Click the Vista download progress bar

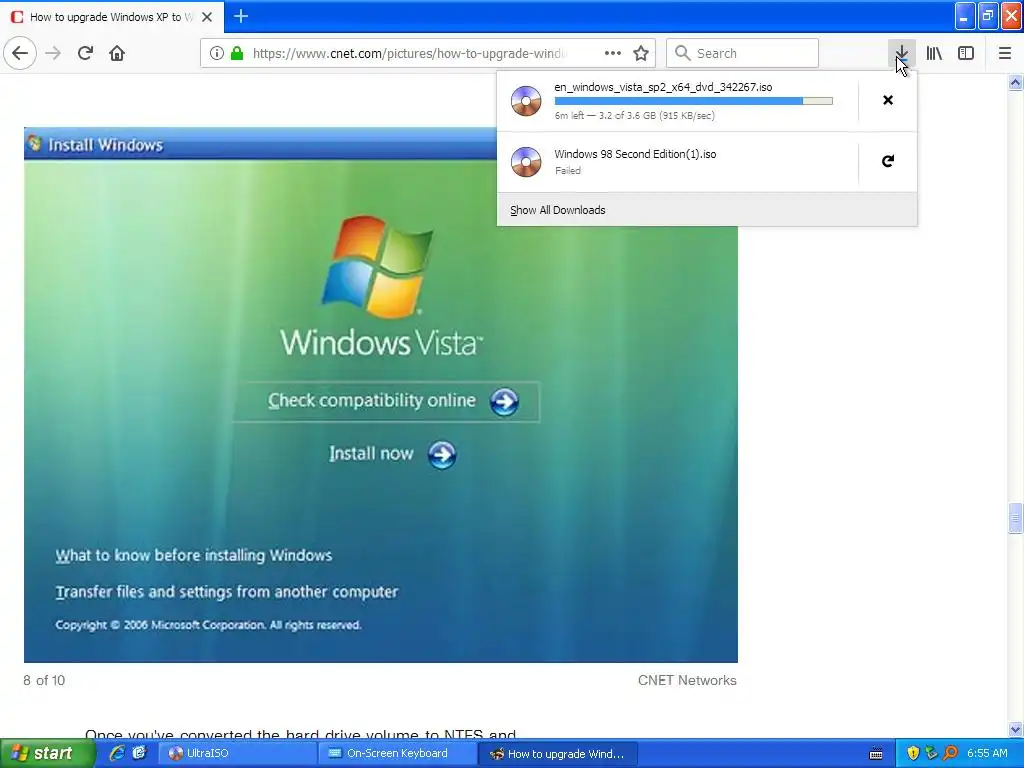coord(694,101)
